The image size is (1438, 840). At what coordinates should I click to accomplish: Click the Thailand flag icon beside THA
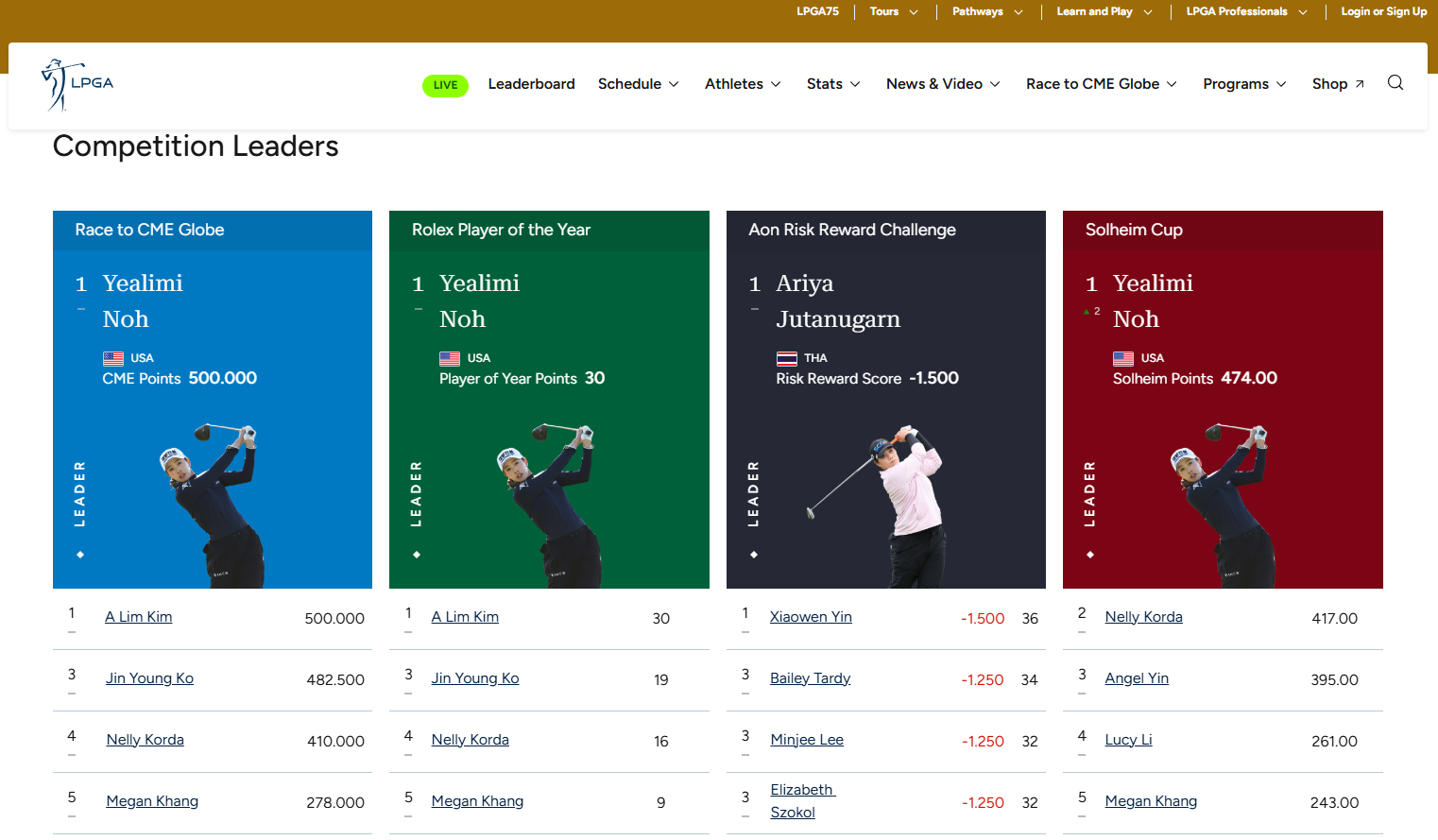tap(787, 359)
